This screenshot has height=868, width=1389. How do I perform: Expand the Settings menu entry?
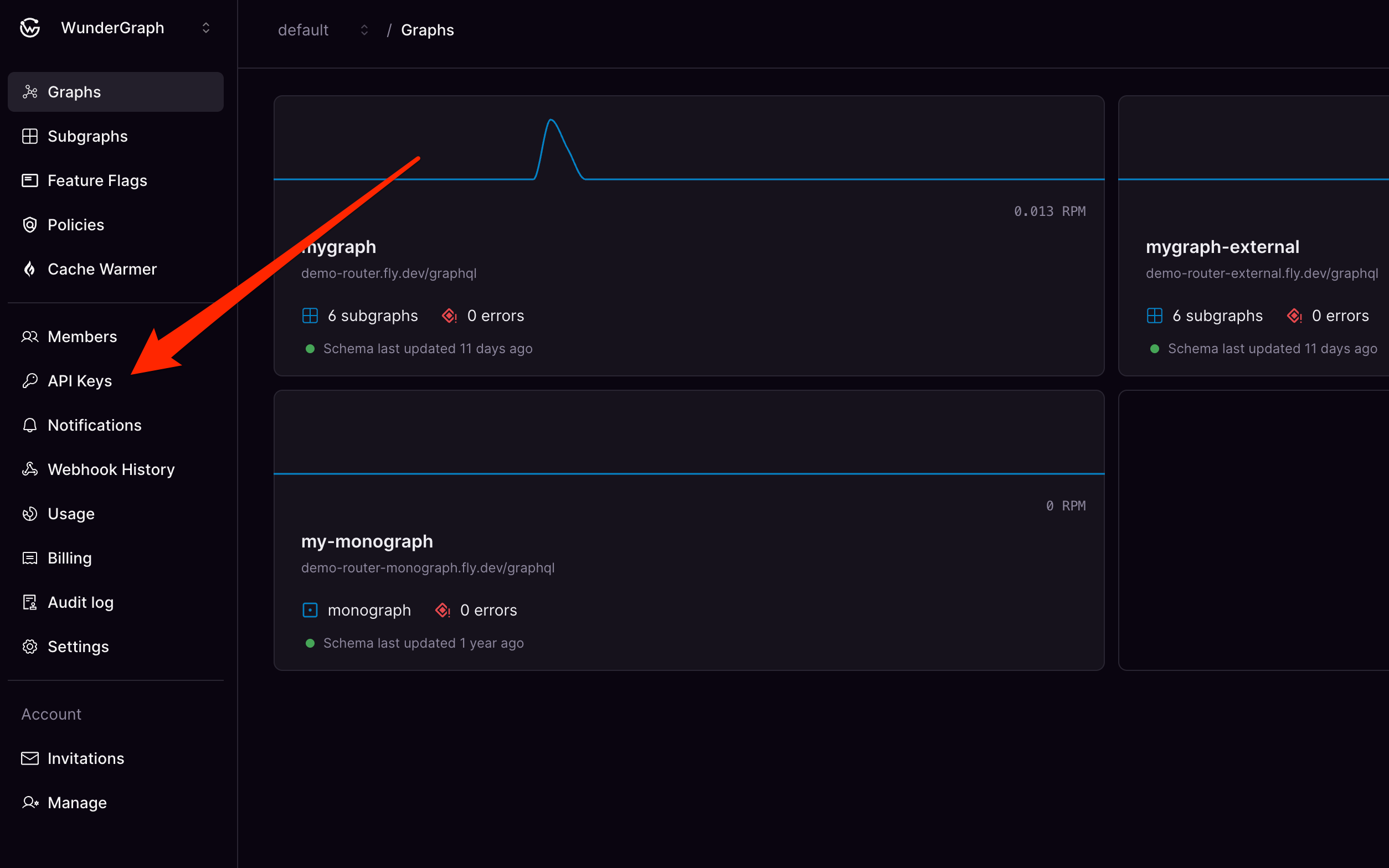(x=78, y=647)
